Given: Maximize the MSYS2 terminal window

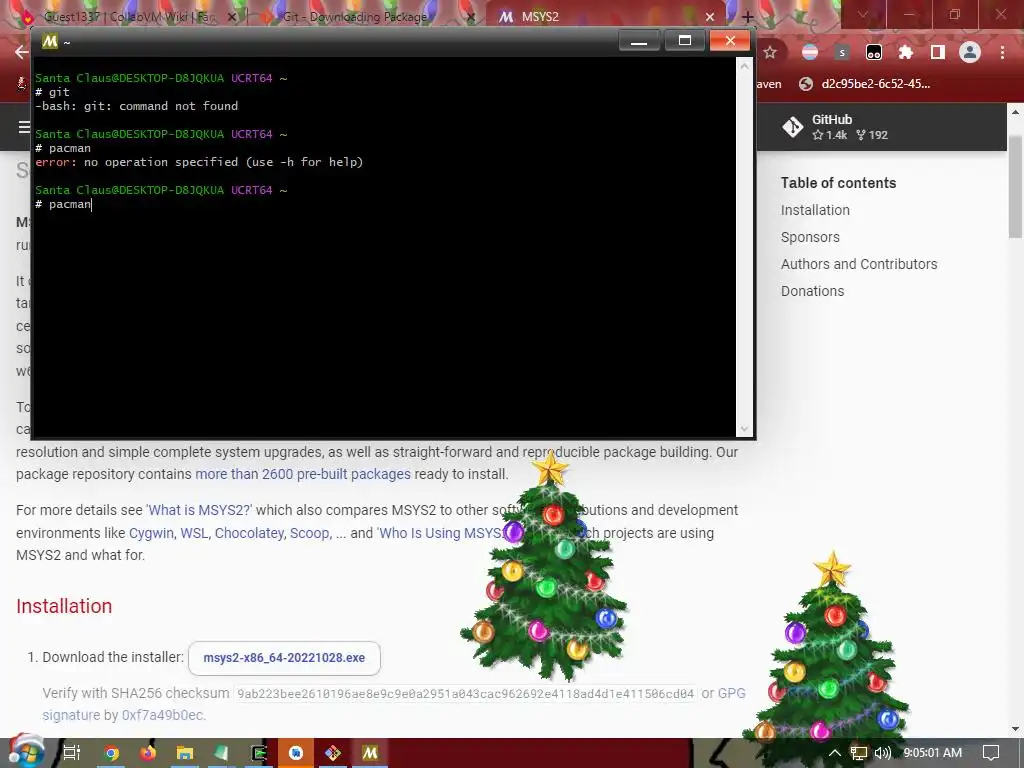Looking at the screenshot, I should [x=684, y=41].
